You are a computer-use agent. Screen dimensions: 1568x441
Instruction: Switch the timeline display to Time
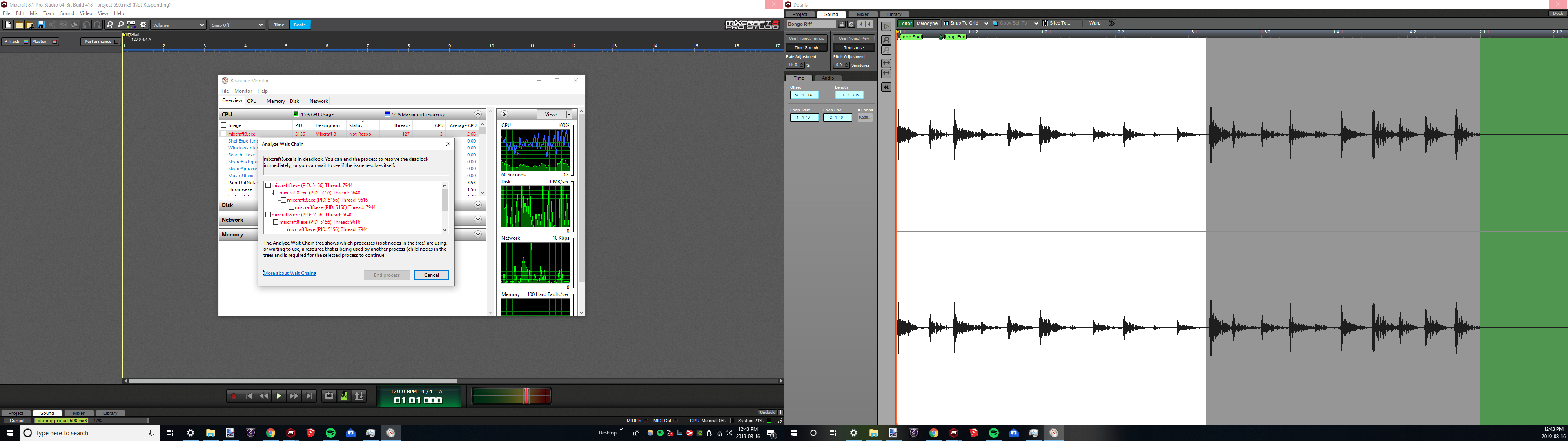click(x=279, y=25)
